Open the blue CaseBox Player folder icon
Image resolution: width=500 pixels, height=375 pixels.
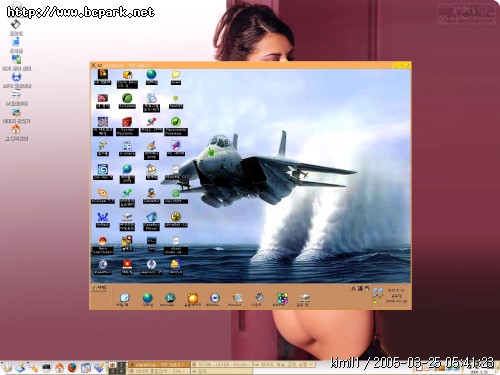coord(151,217)
